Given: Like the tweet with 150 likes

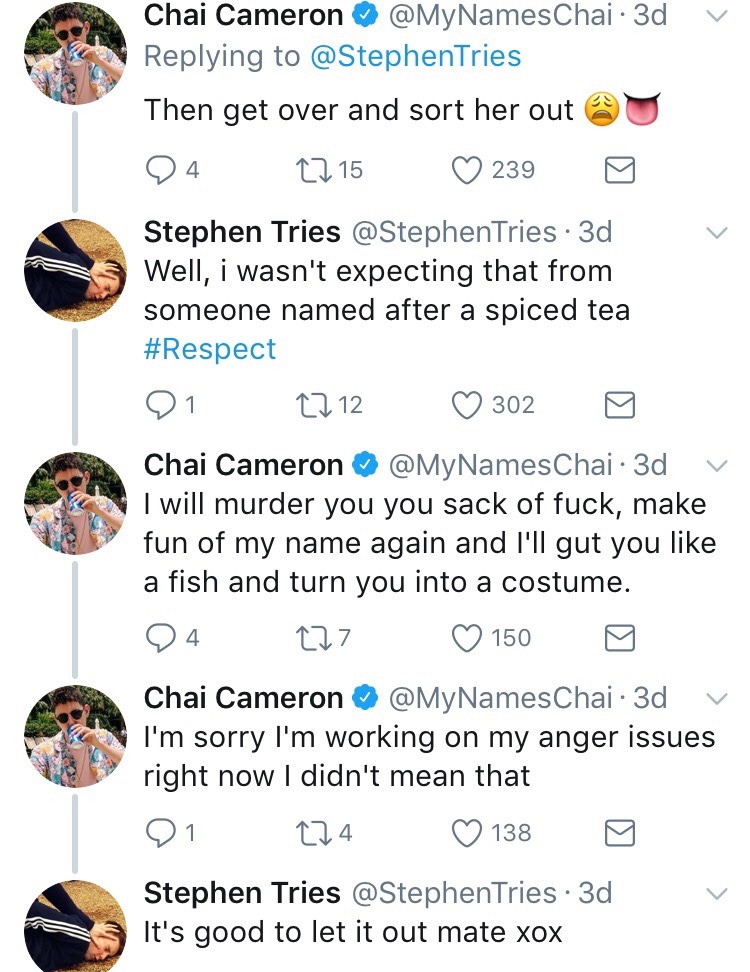Looking at the screenshot, I should point(468,638).
